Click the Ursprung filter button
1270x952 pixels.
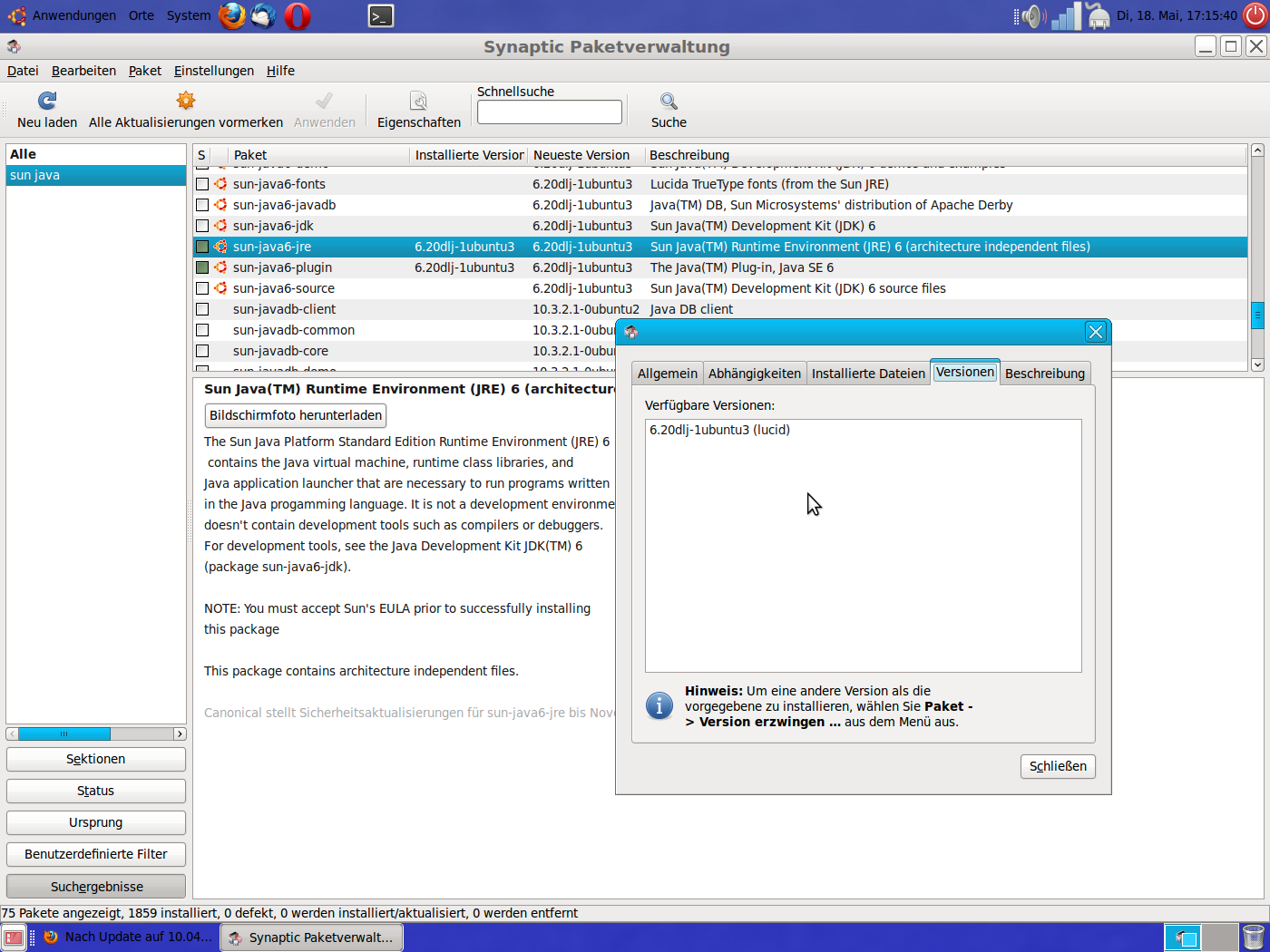pyautogui.click(x=96, y=822)
